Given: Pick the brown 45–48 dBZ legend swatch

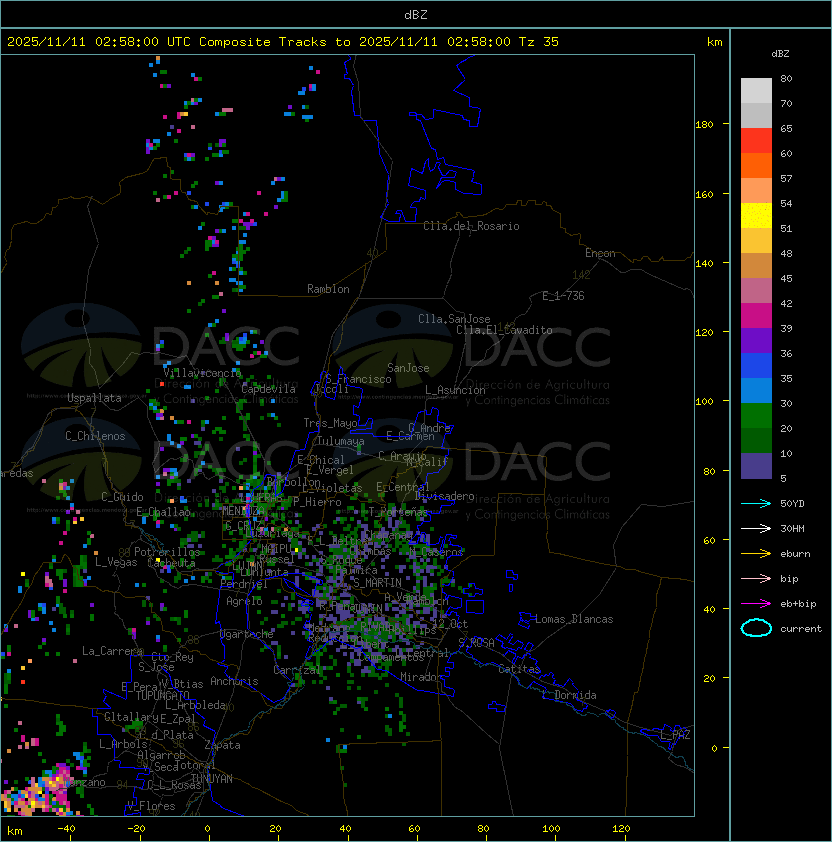Looking at the screenshot, I should 756,265.
